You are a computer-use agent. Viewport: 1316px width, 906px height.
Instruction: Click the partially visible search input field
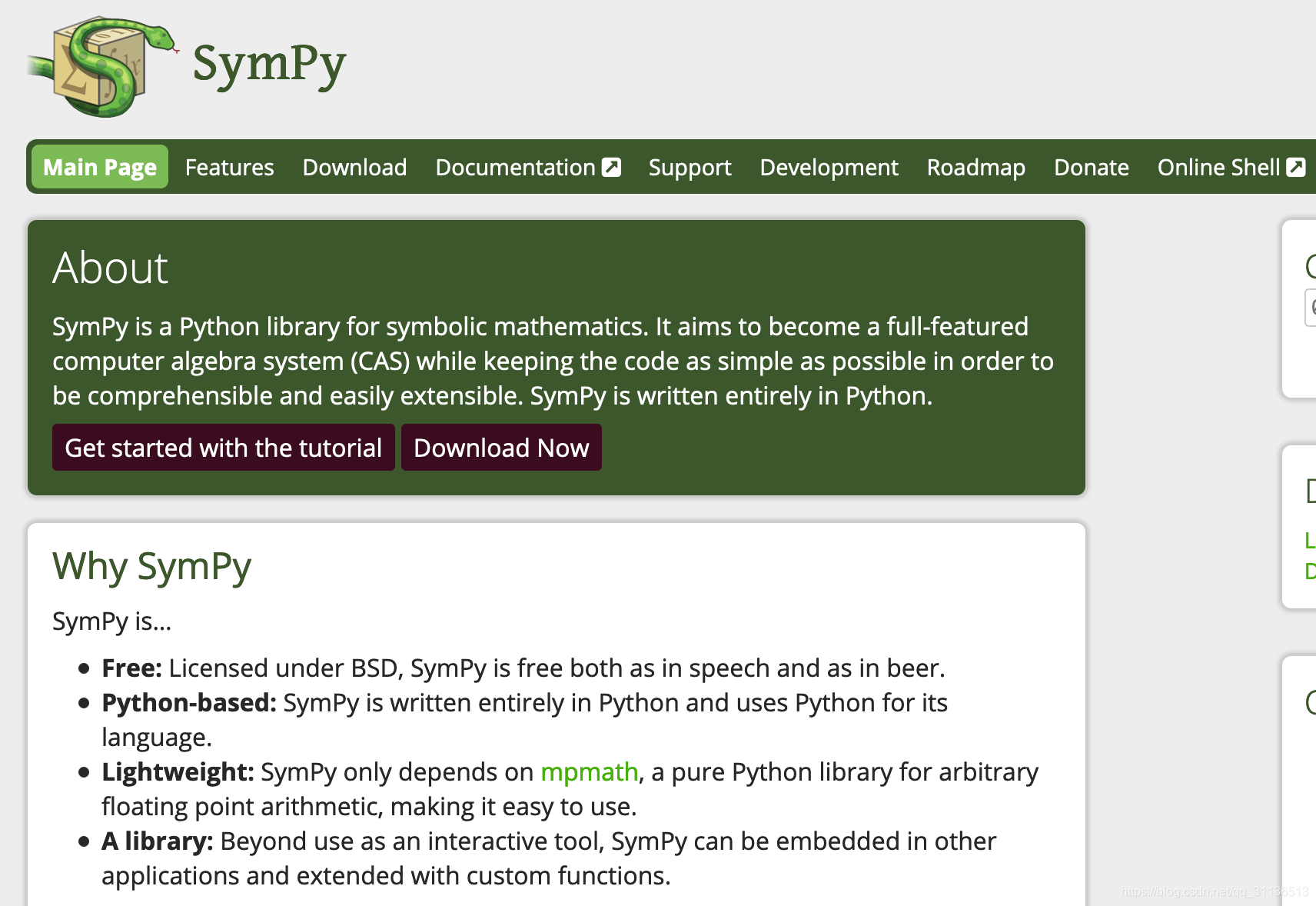1311,308
